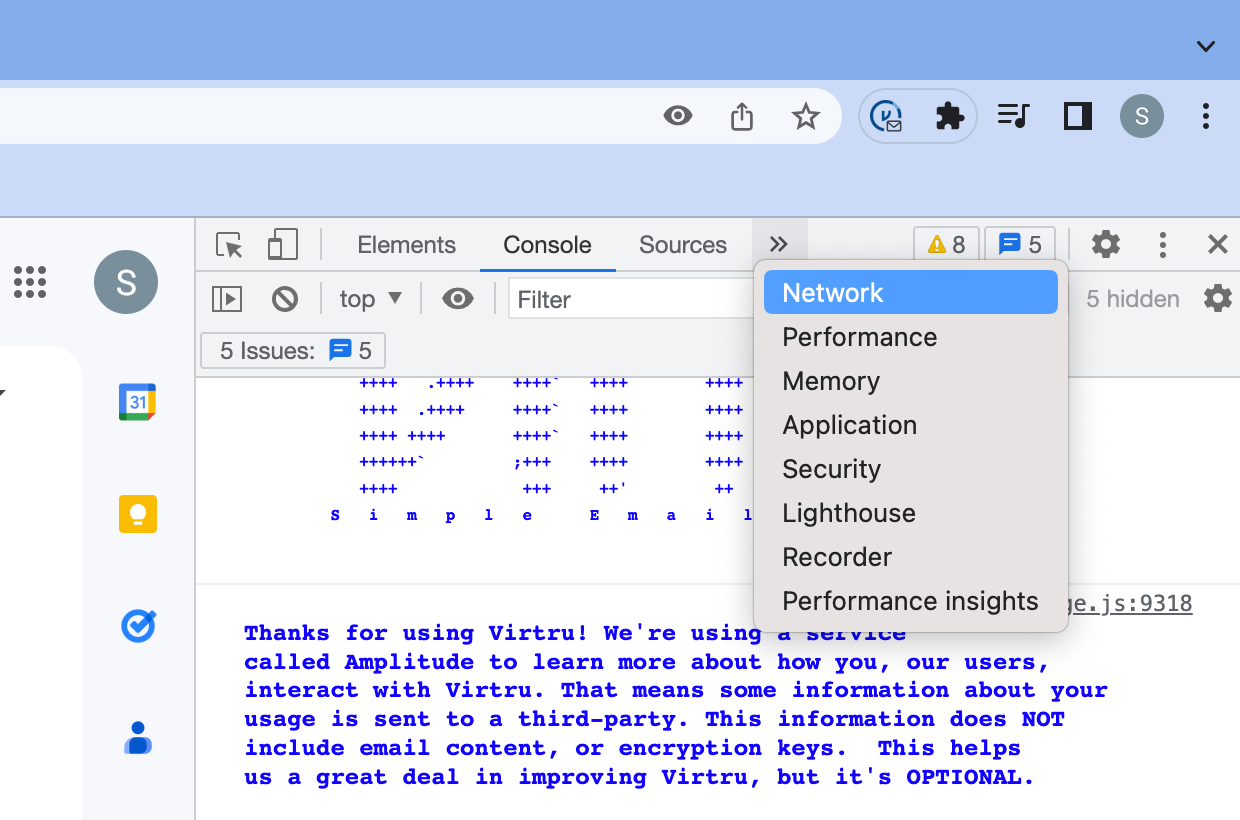
Task: Expand the tab search chevron
Action: tap(1206, 46)
